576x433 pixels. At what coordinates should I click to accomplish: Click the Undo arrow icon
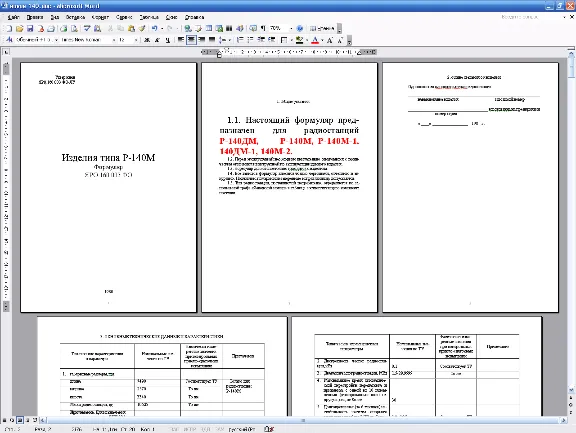[155, 28]
